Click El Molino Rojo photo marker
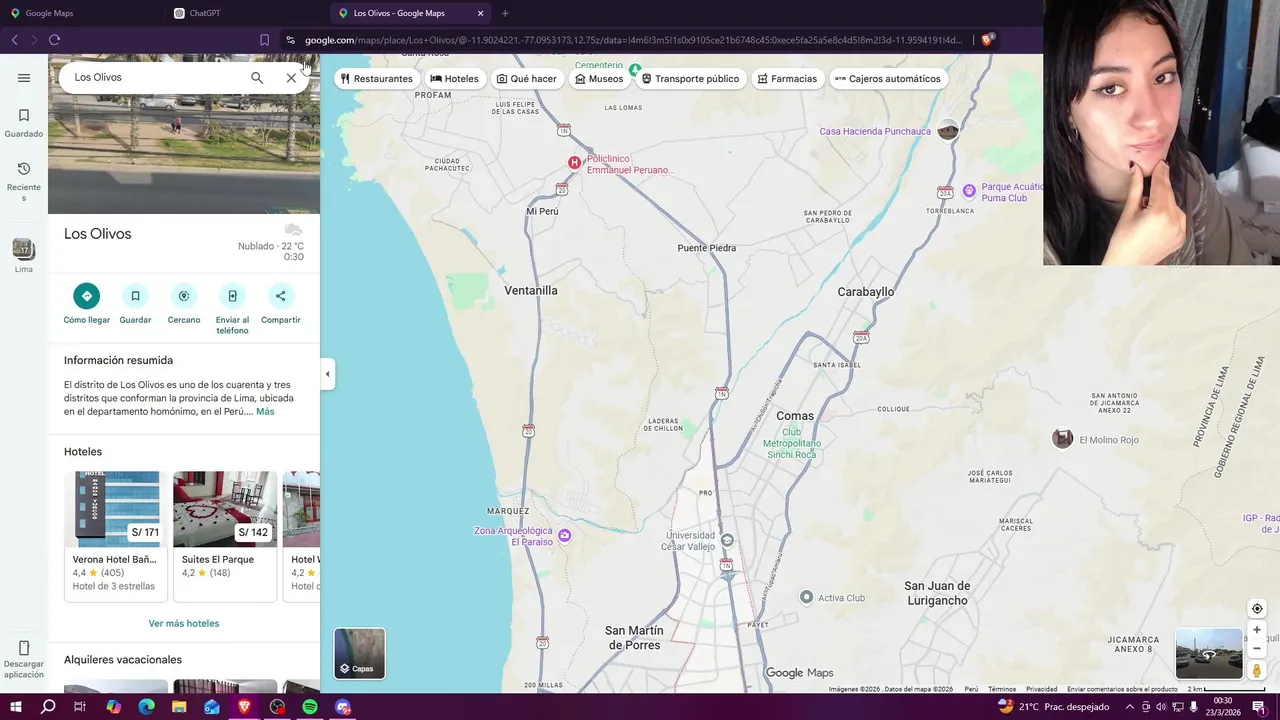Screen dimensions: 1280x720 (1063, 439)
